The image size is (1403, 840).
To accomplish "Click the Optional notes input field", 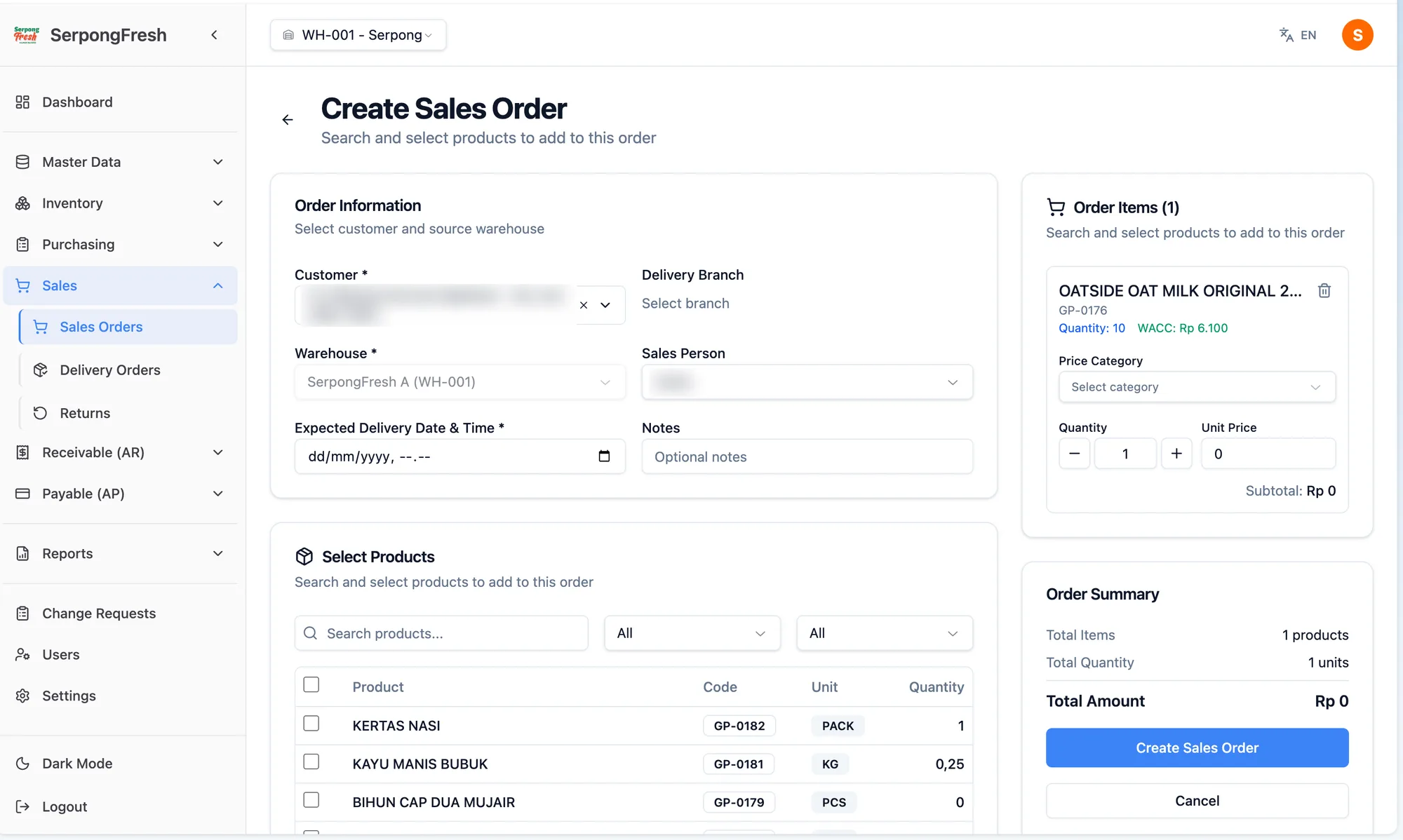I will tap(807, 456).
